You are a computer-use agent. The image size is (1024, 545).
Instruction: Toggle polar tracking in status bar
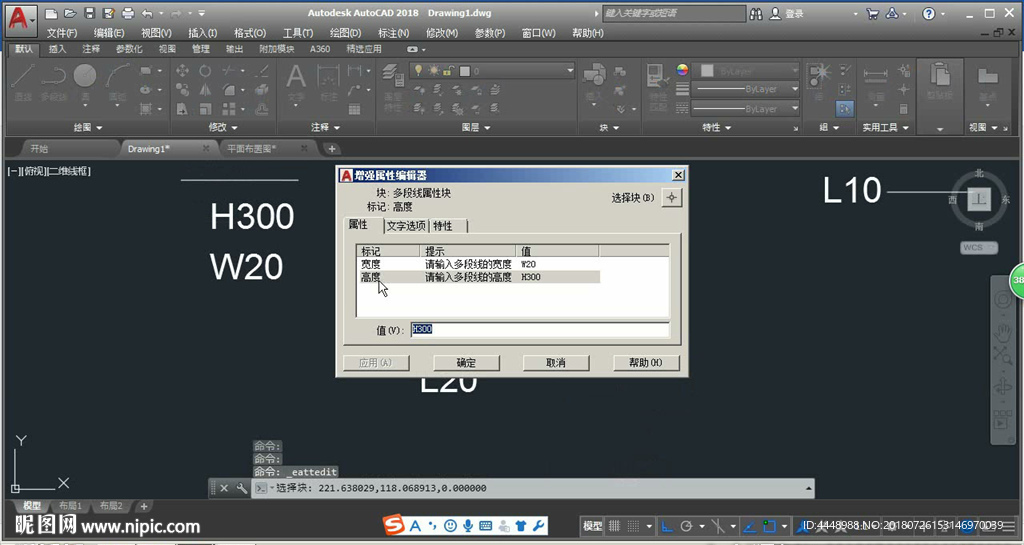686,526
